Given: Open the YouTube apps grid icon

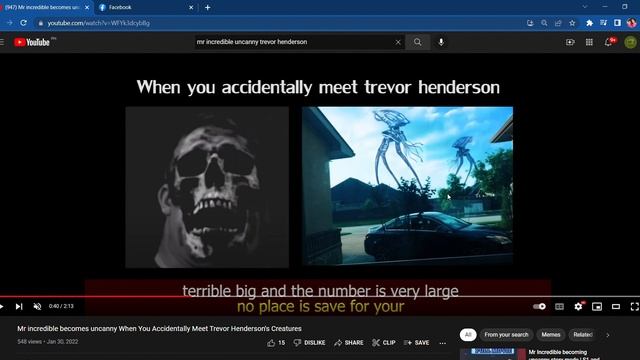Looking at the screenshot, I should tap(589, 42).
